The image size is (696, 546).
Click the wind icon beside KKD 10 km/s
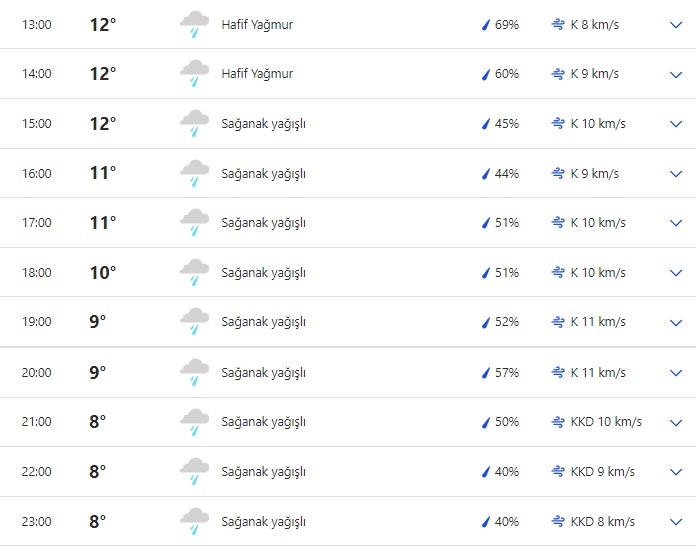point(558,422)
